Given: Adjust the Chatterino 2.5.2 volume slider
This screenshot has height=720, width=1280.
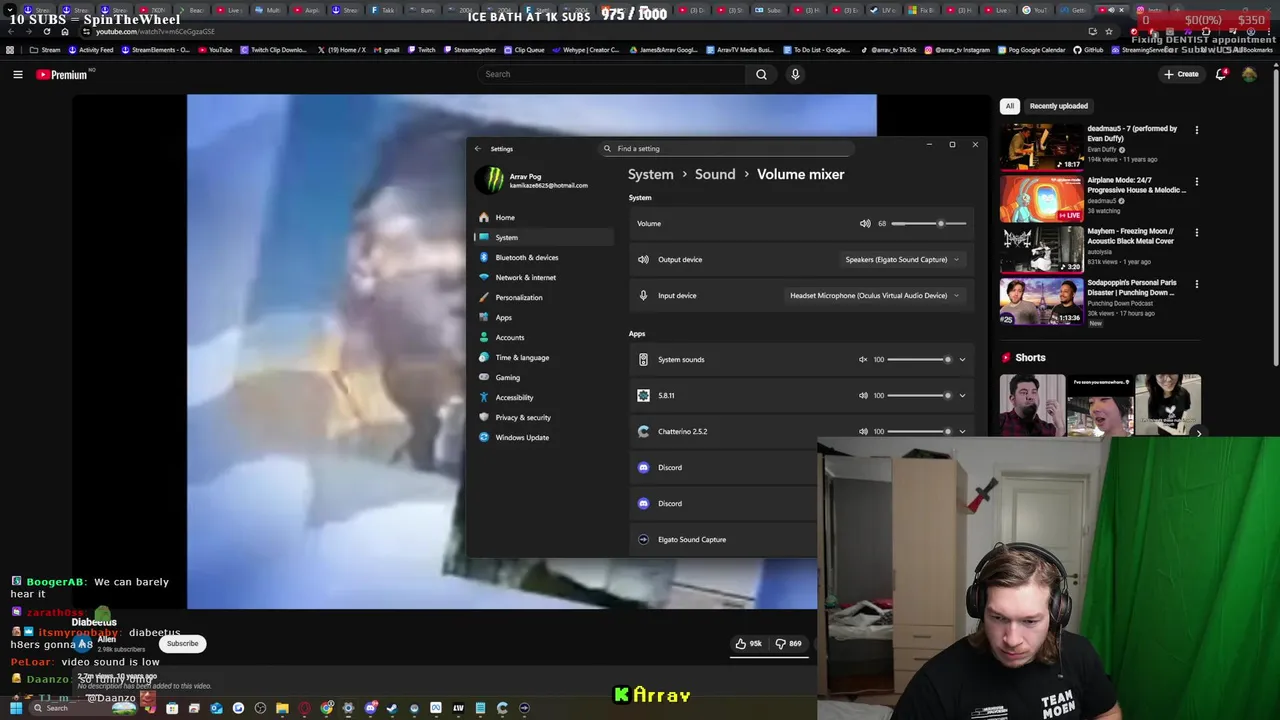Looking at the screenshot, I should tap(919, 432).
